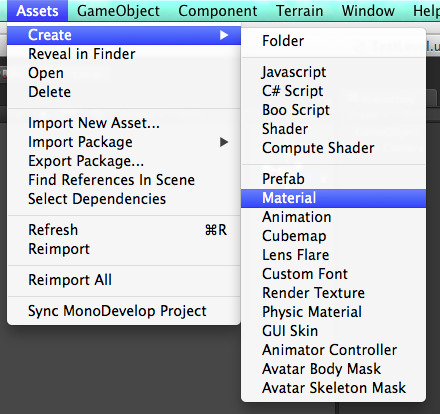Create a new GUI Skin
440x414 pixels.
click(x=333, y=331)
